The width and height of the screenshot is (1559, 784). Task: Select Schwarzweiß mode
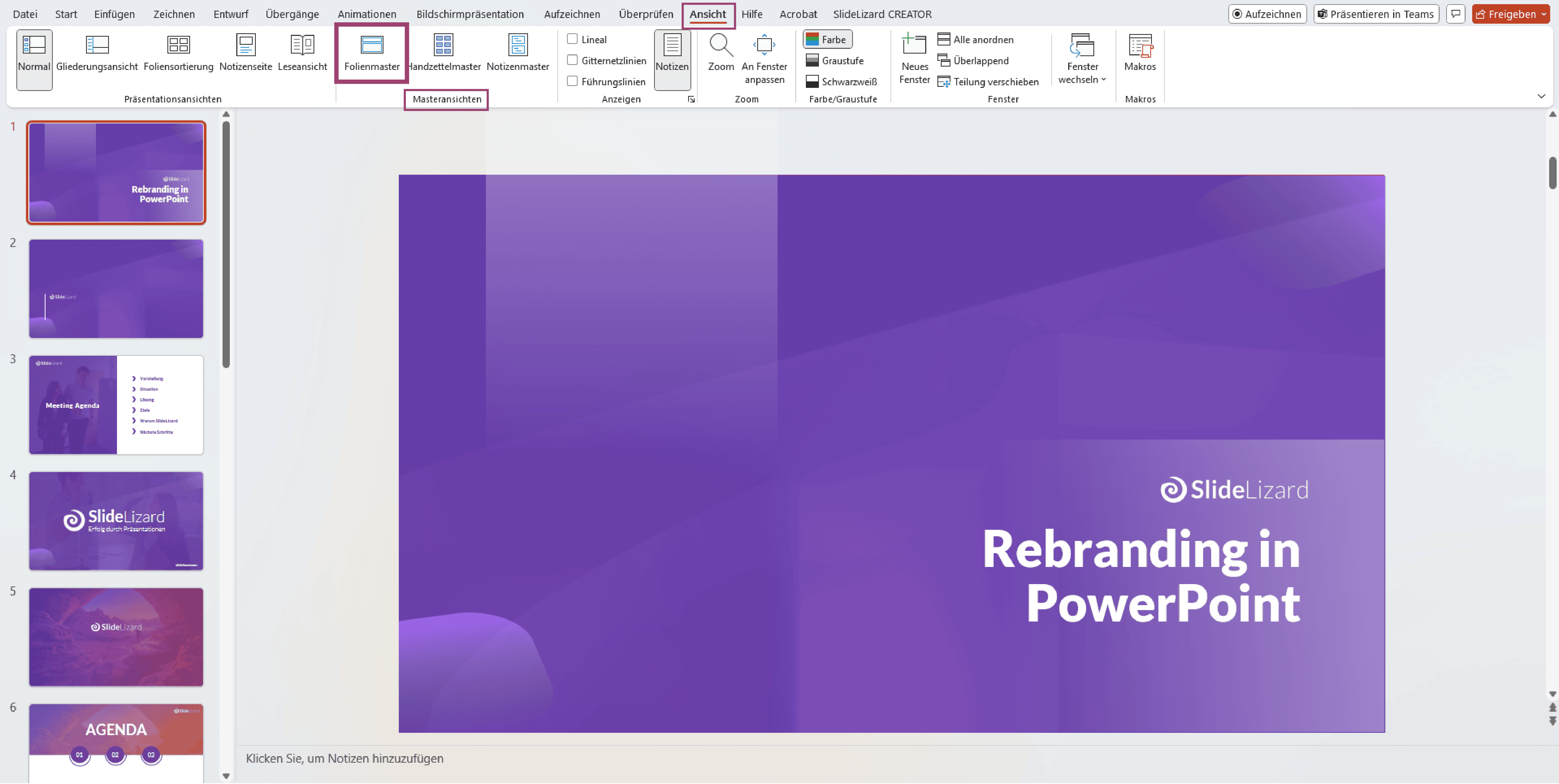[841, 82]
